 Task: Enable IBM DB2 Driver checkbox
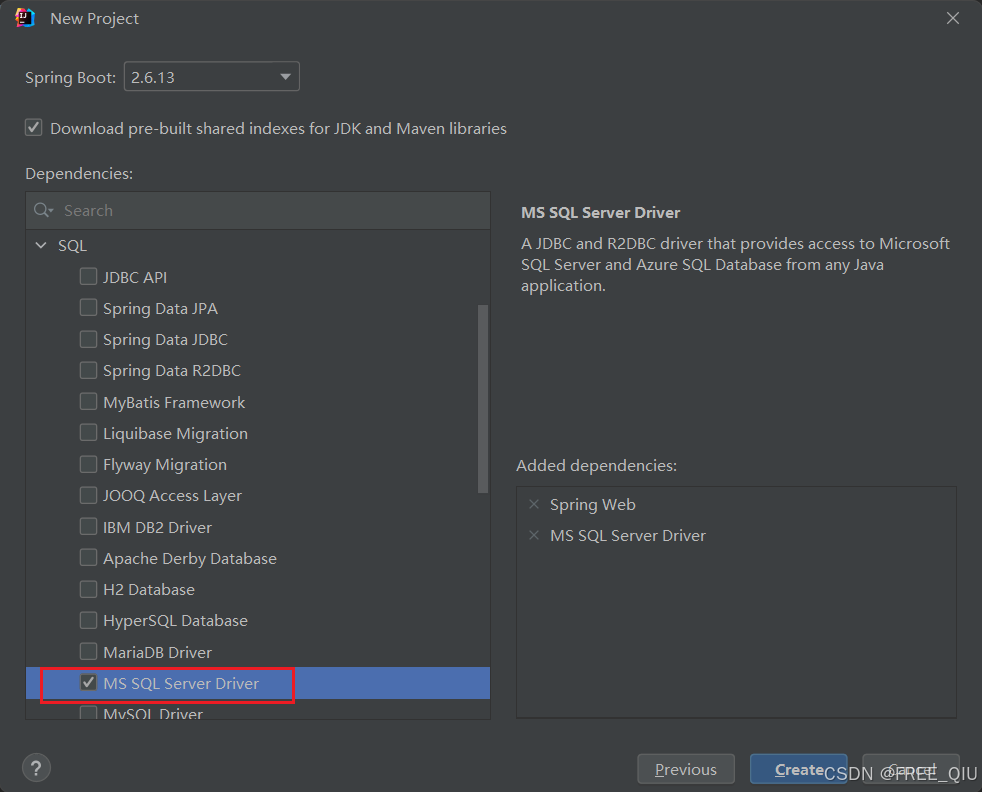pos(88,527)
